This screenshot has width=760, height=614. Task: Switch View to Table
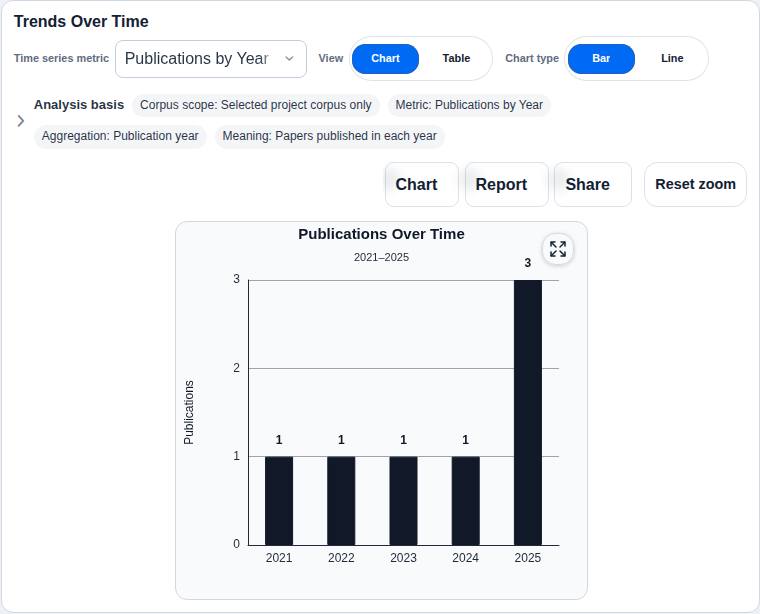pos(456,59)
